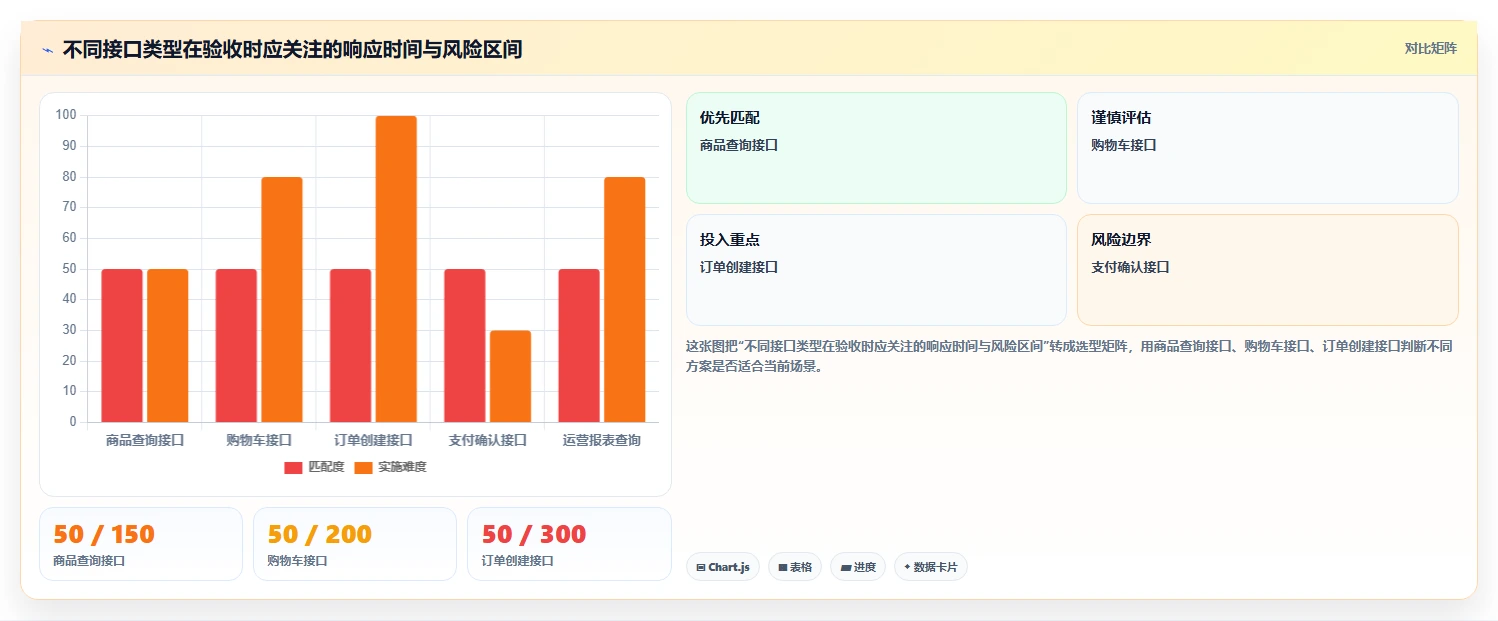
Task: Select the Chart.js tag chip
Action: pyautogui.click(x=723, y=567)
